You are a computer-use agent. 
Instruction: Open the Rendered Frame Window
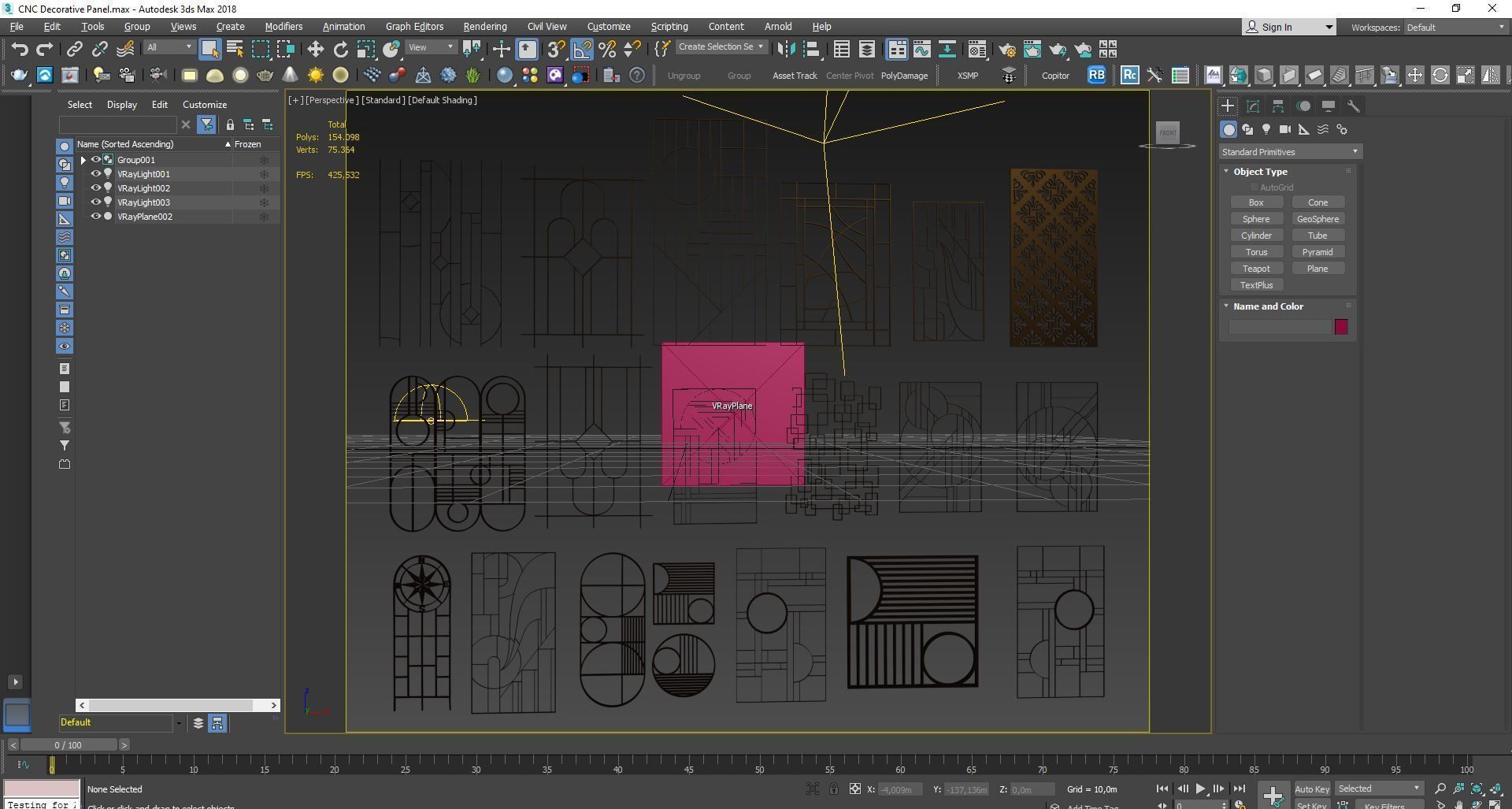pos(1032,49)
